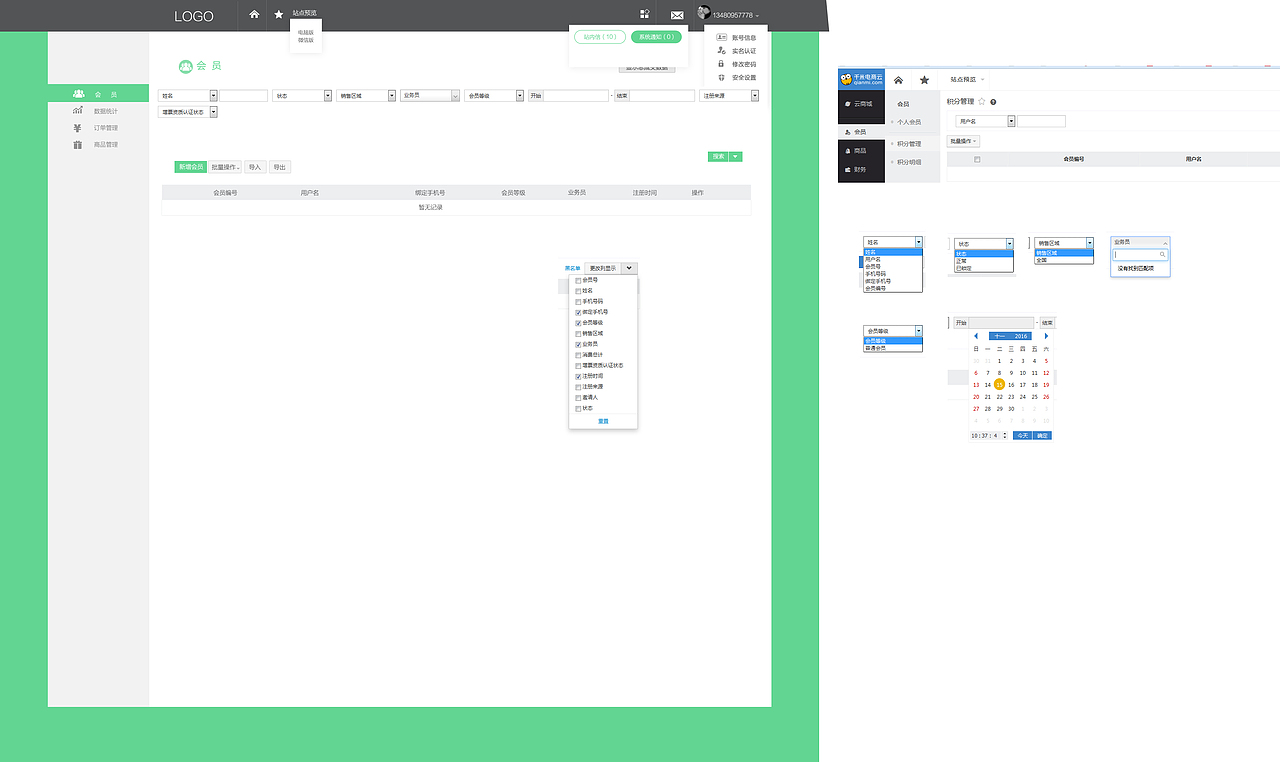Click the 导出 button

280,167
